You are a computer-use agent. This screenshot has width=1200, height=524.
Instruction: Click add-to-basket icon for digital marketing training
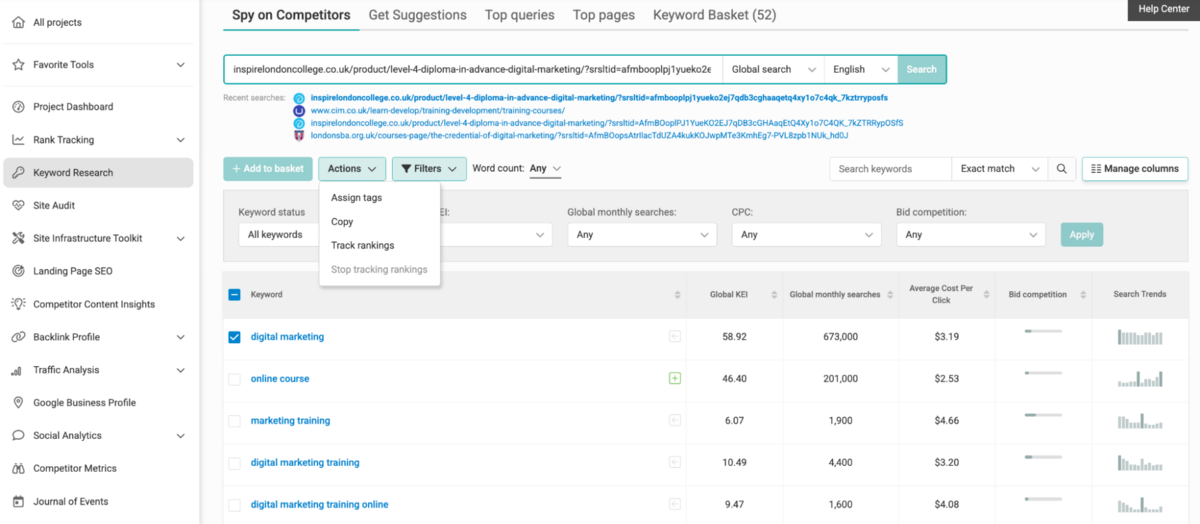(x=675, y=463)
